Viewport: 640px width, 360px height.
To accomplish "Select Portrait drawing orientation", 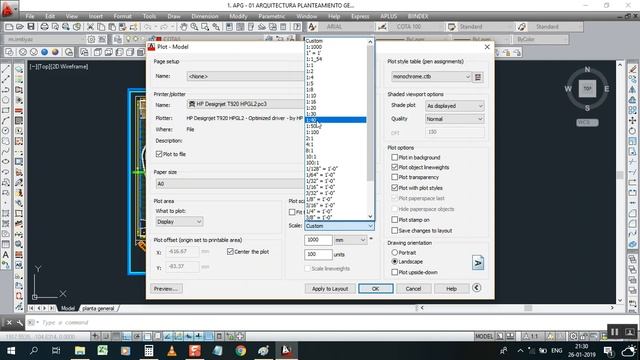I will (395, 252).
